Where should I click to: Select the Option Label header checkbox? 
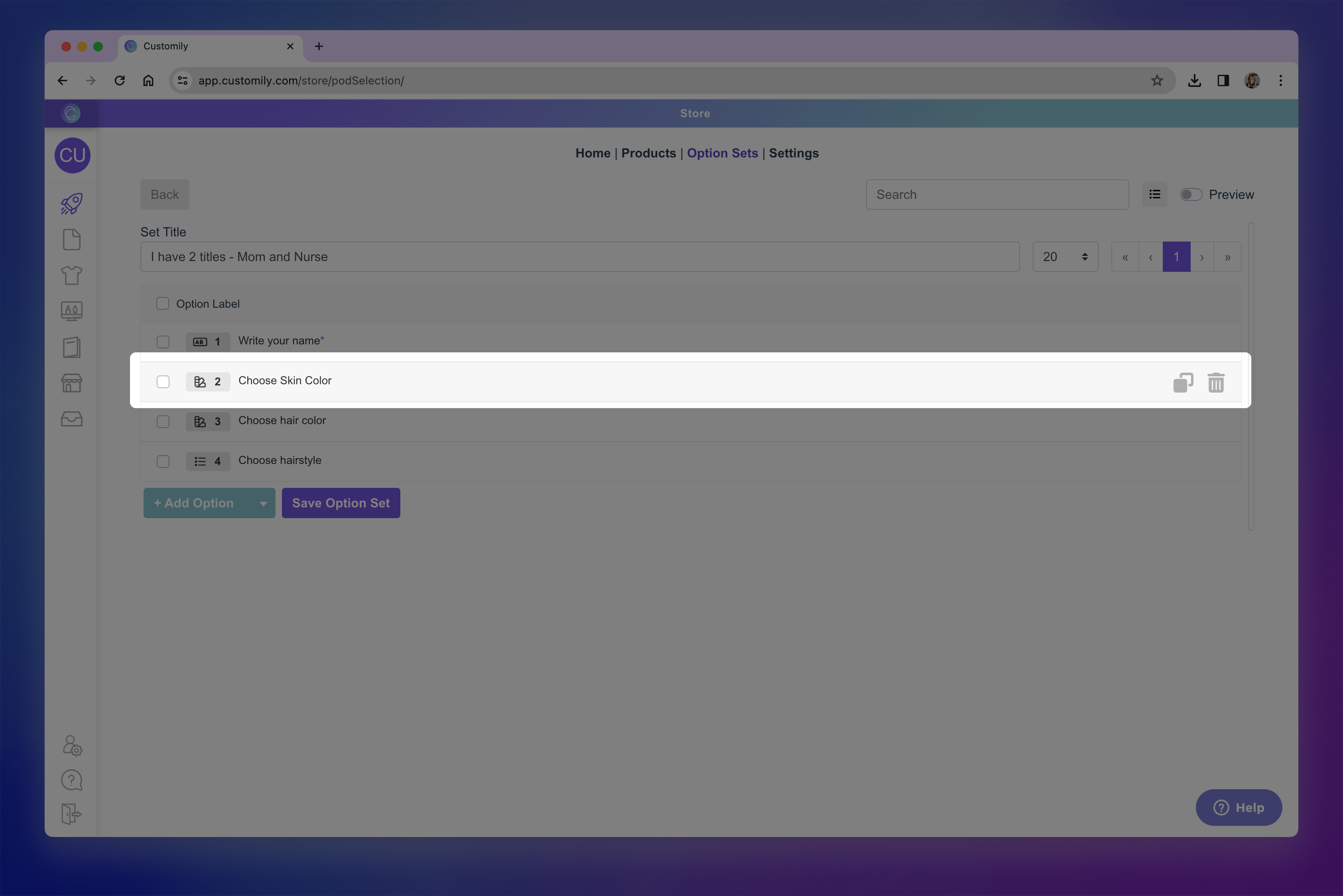pos(162,303)
